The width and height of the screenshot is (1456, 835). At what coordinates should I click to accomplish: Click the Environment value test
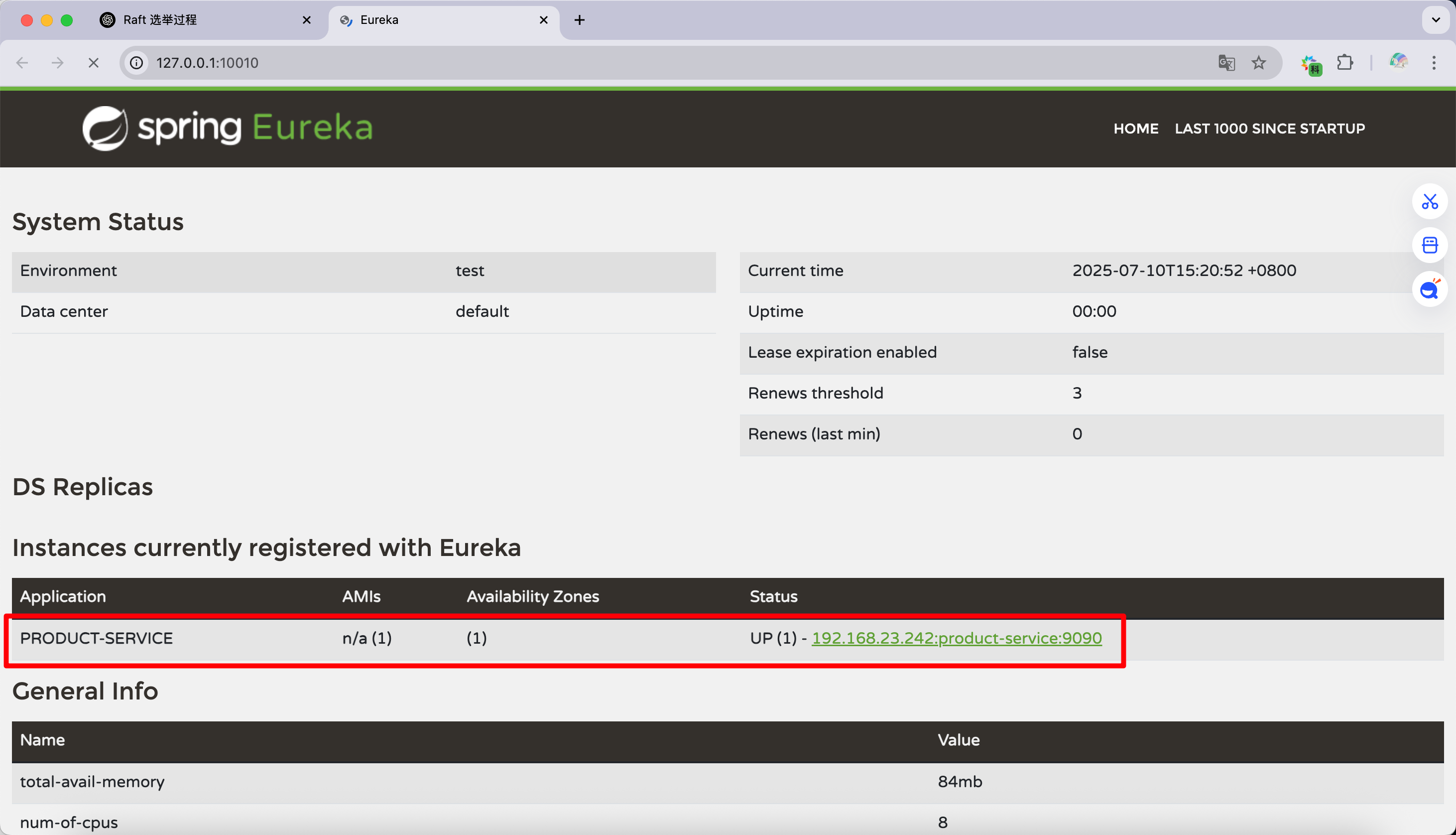click(x=470, y=271)
